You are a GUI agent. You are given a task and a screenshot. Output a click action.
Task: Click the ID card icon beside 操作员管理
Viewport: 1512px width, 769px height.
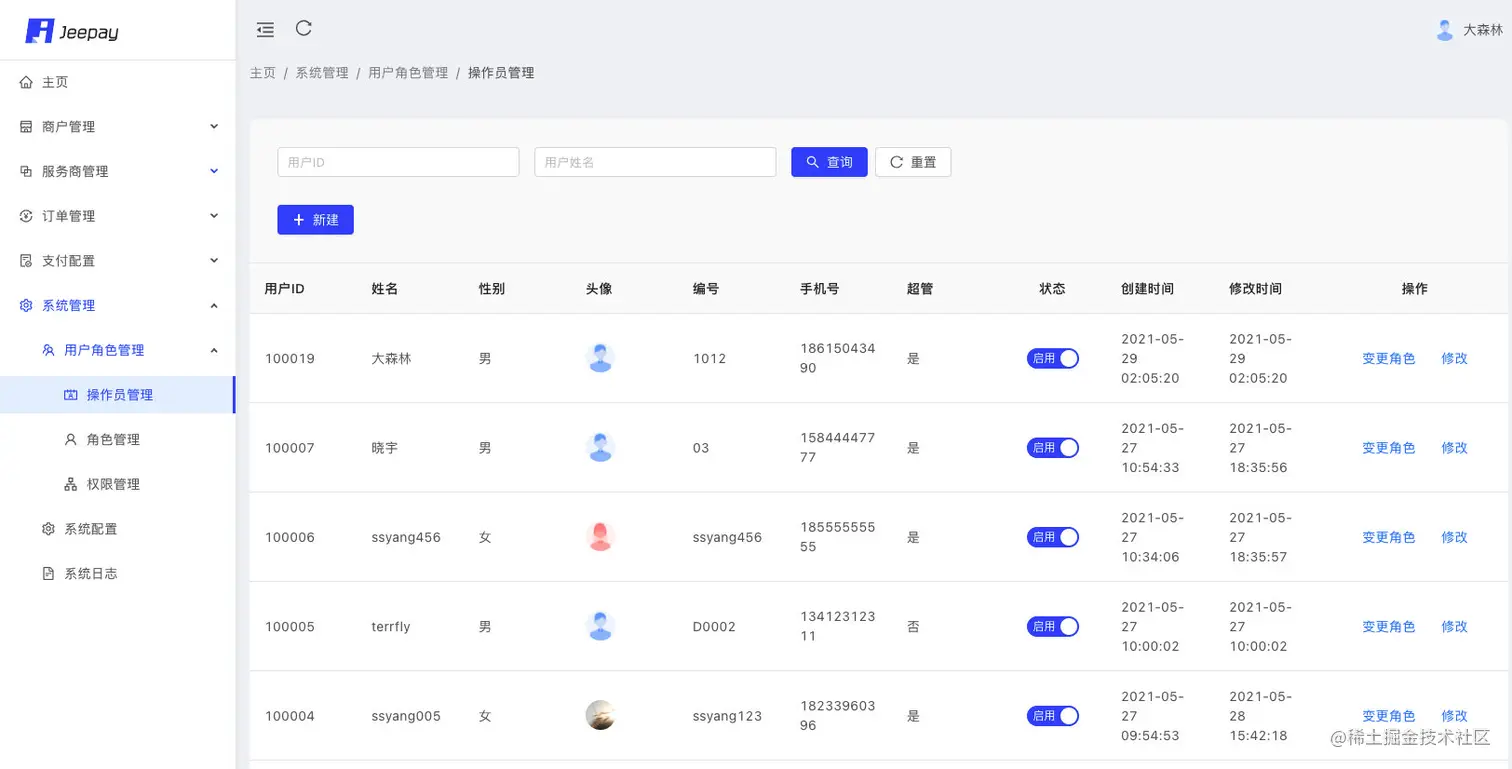pyautogui.click(x=71, y=395)
